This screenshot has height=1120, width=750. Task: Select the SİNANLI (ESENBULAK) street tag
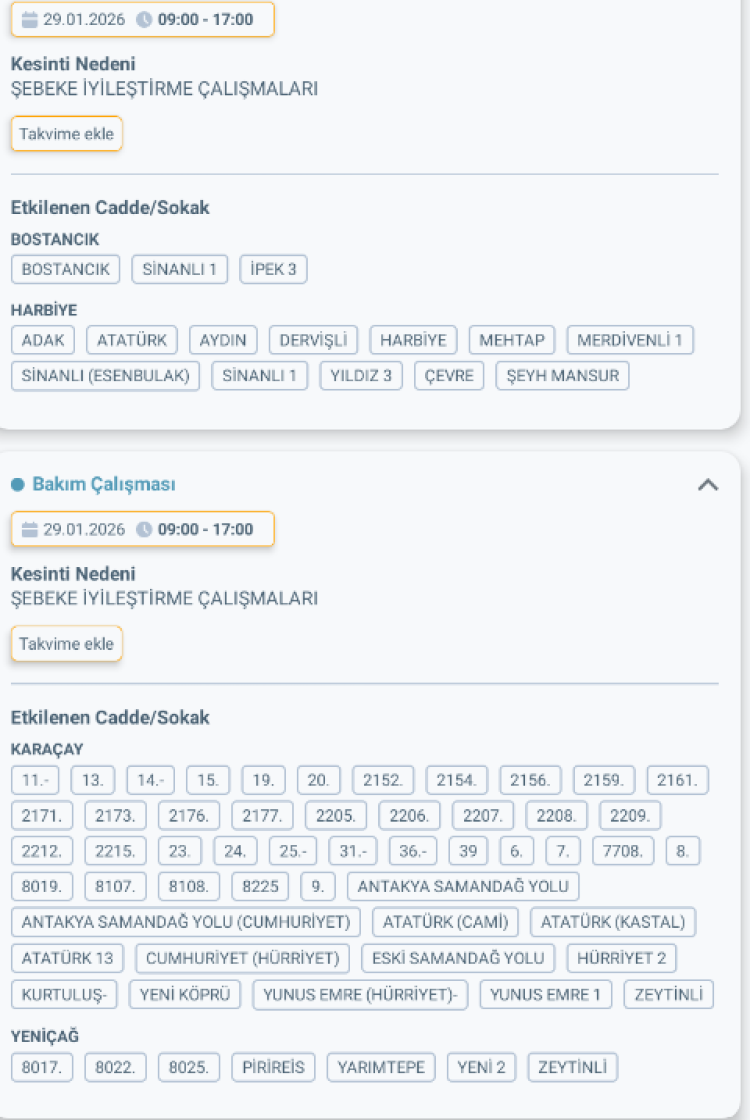[x=106, y=376]
